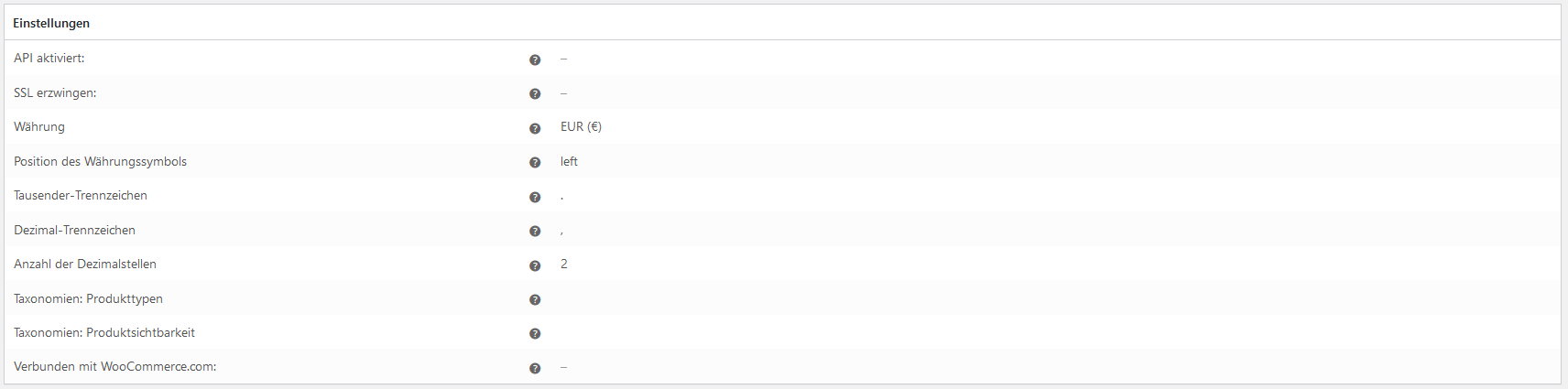Click the Einstellungen section header

(x=51, y=23)
